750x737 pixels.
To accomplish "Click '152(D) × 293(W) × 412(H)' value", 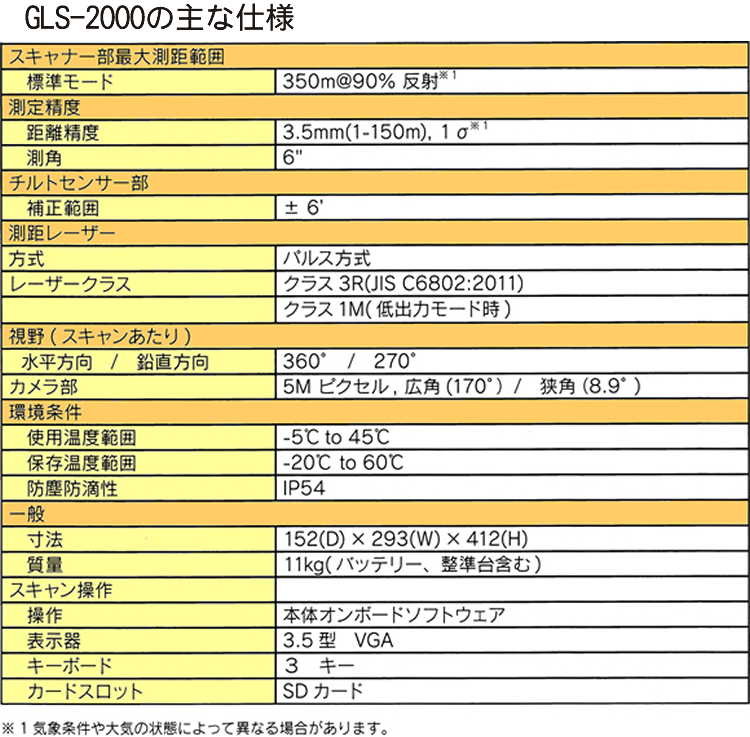I will pyautogui.click(x=406, y=539).
